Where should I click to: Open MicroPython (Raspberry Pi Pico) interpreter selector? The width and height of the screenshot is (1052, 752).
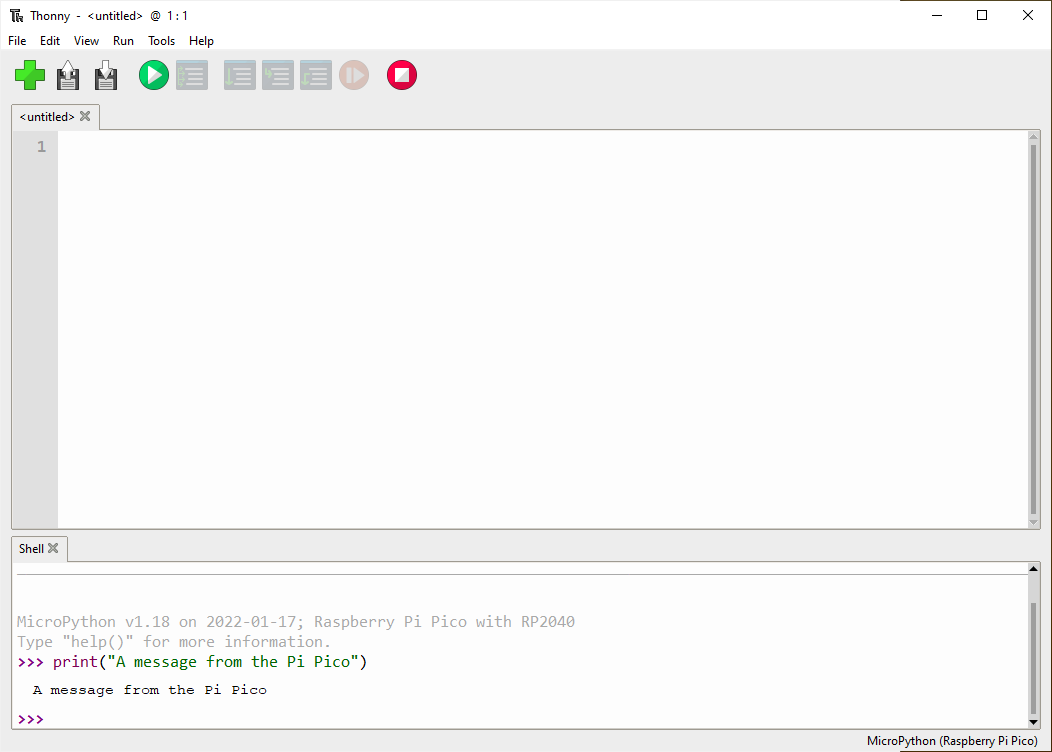[952, 741]
